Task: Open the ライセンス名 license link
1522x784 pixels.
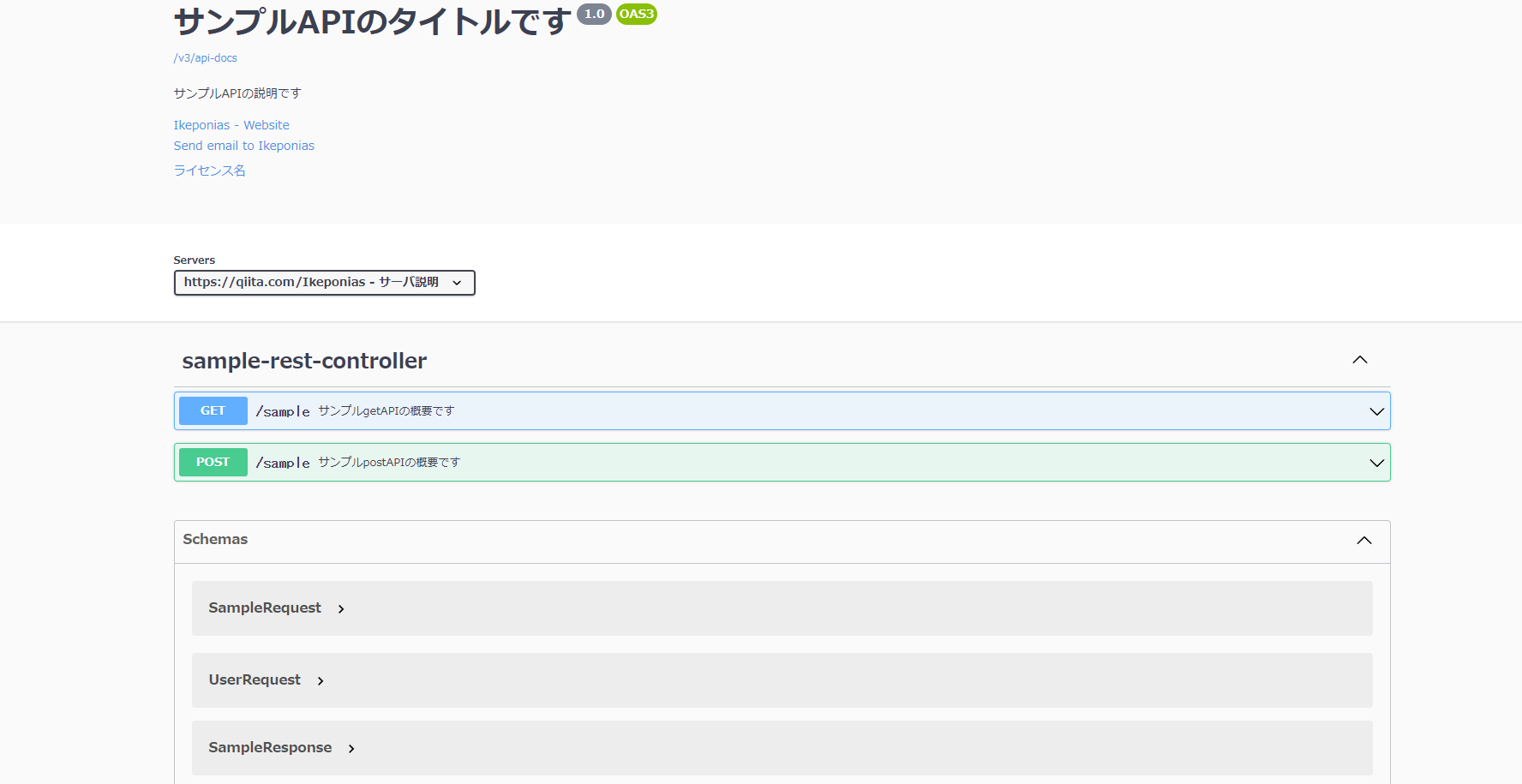Action: [x=209, y=171]
